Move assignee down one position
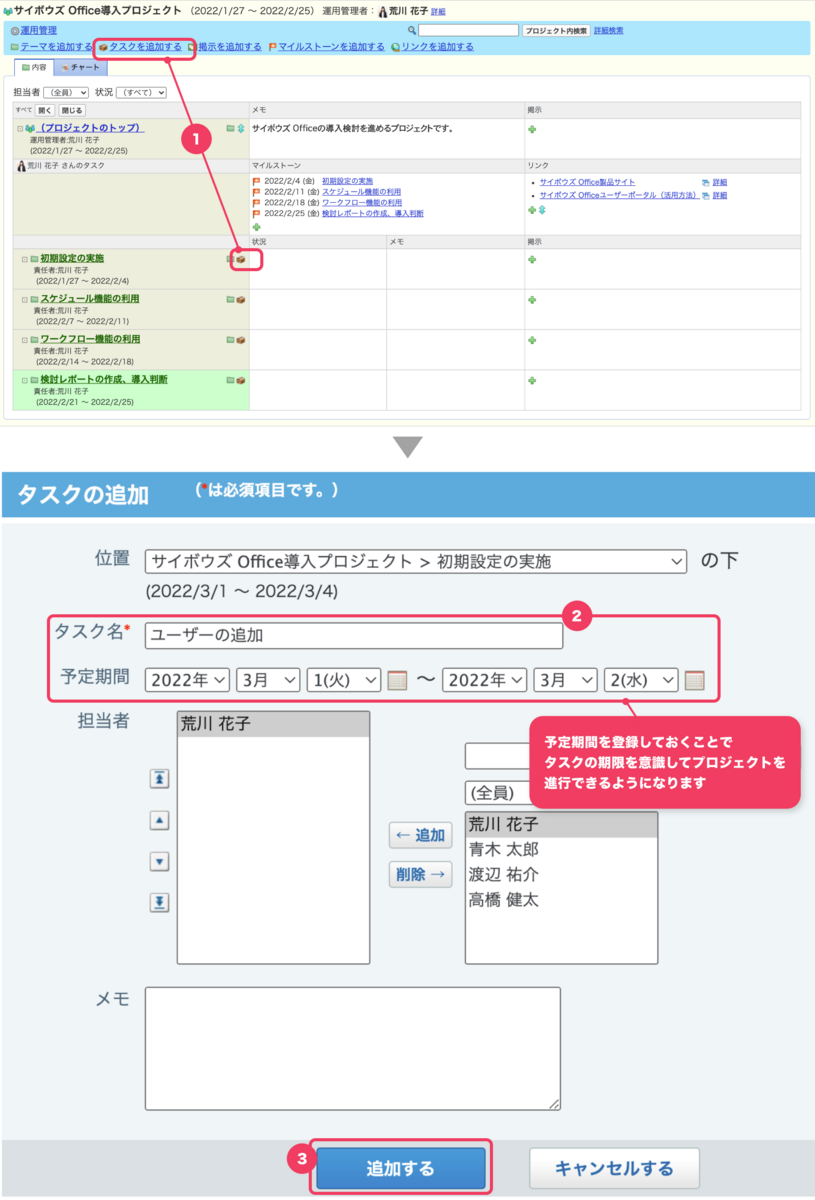This screenshot has width=815, height=1200. click(159, 861)
